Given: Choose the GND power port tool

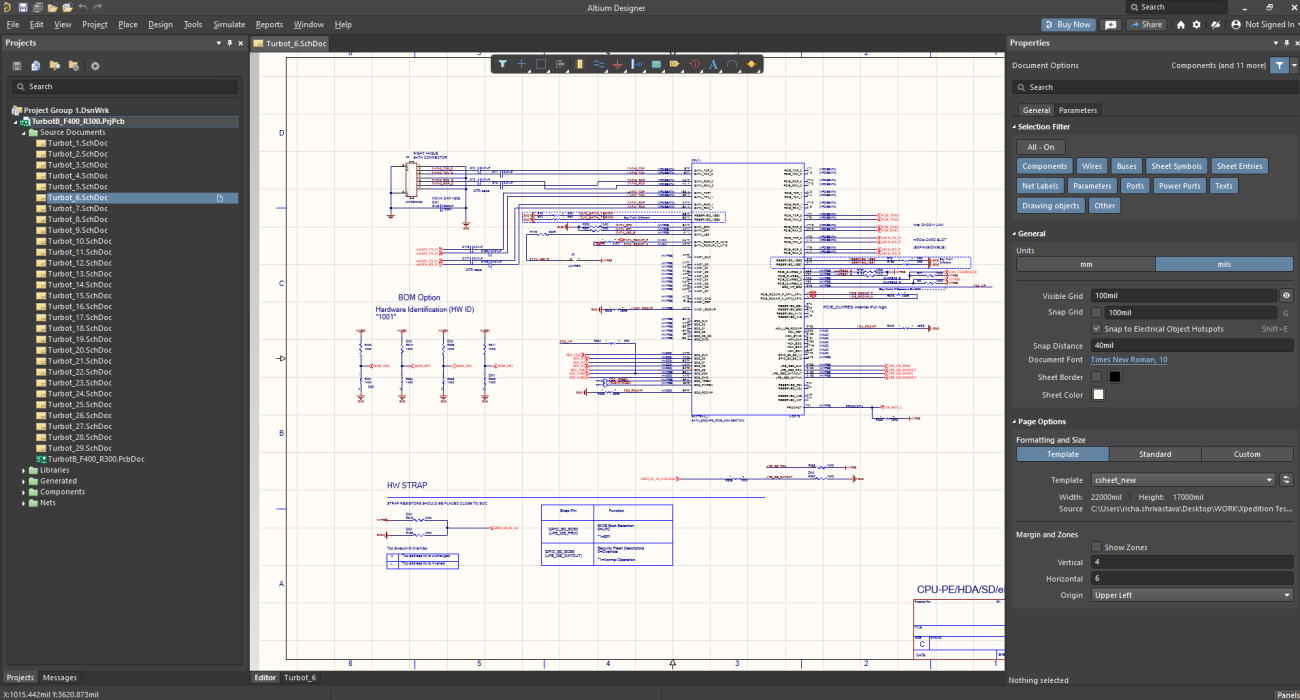Looking at the screenshot, I should [x=617, y=64].
